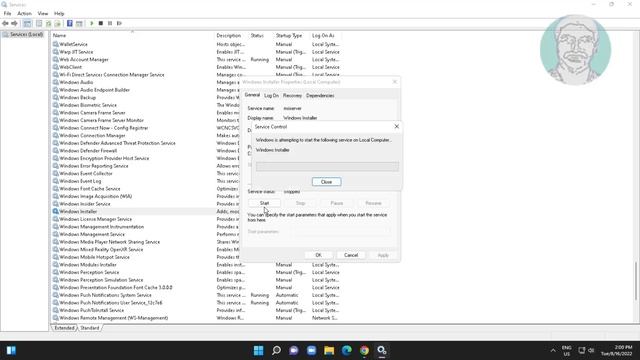Click the gear icon beside Windows Audio

coord(56,82)
